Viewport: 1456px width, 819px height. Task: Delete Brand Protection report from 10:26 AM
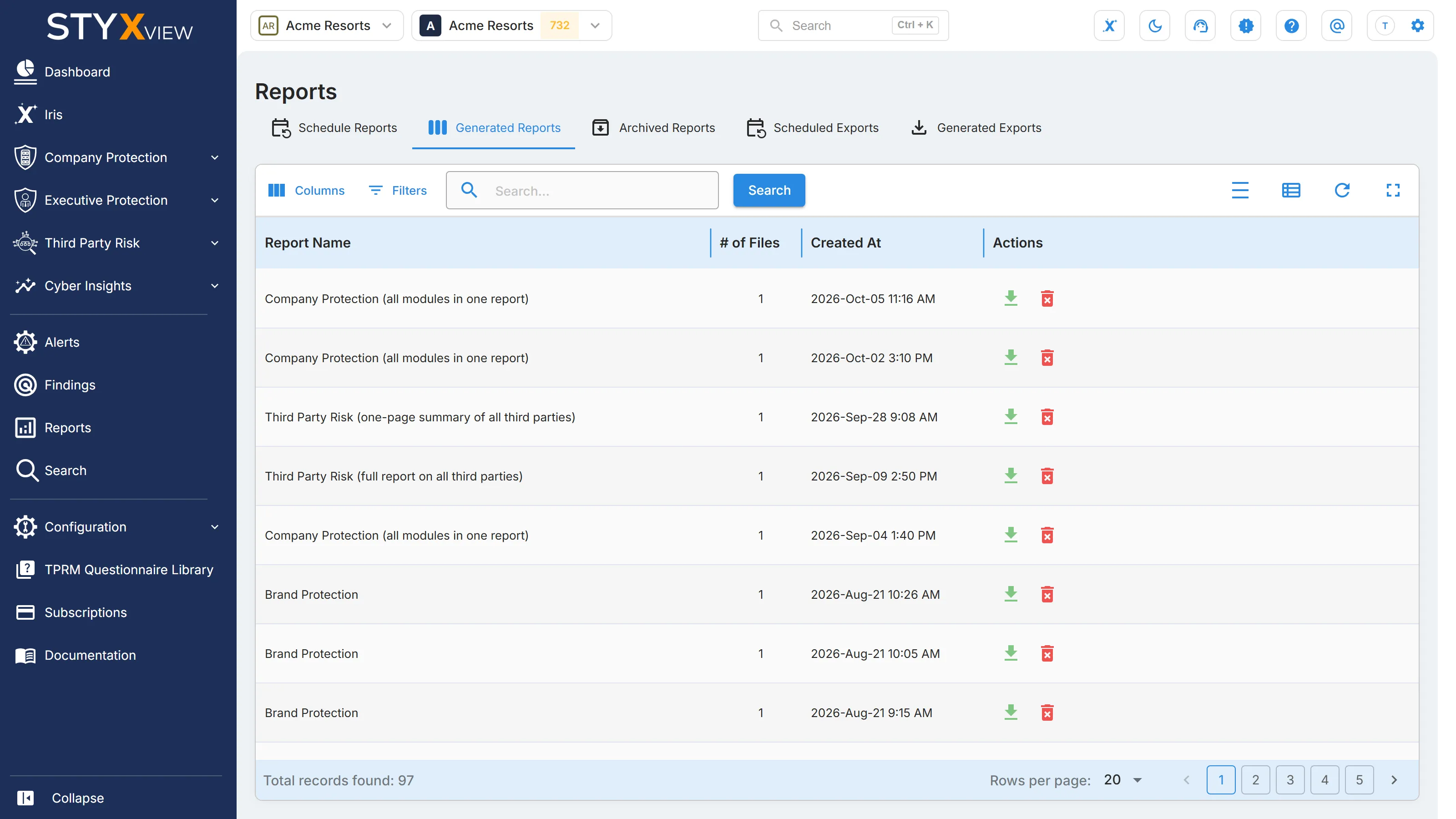point(1047,594)
